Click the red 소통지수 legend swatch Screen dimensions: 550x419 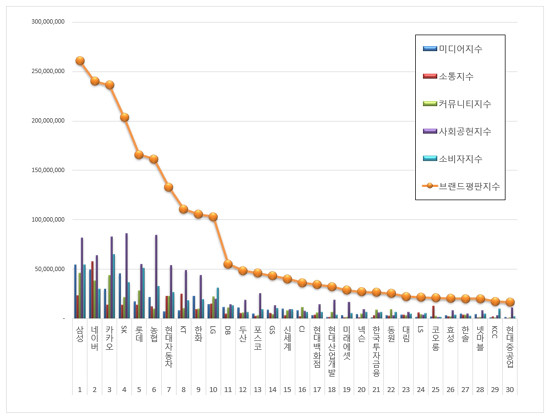click(430, 76)
